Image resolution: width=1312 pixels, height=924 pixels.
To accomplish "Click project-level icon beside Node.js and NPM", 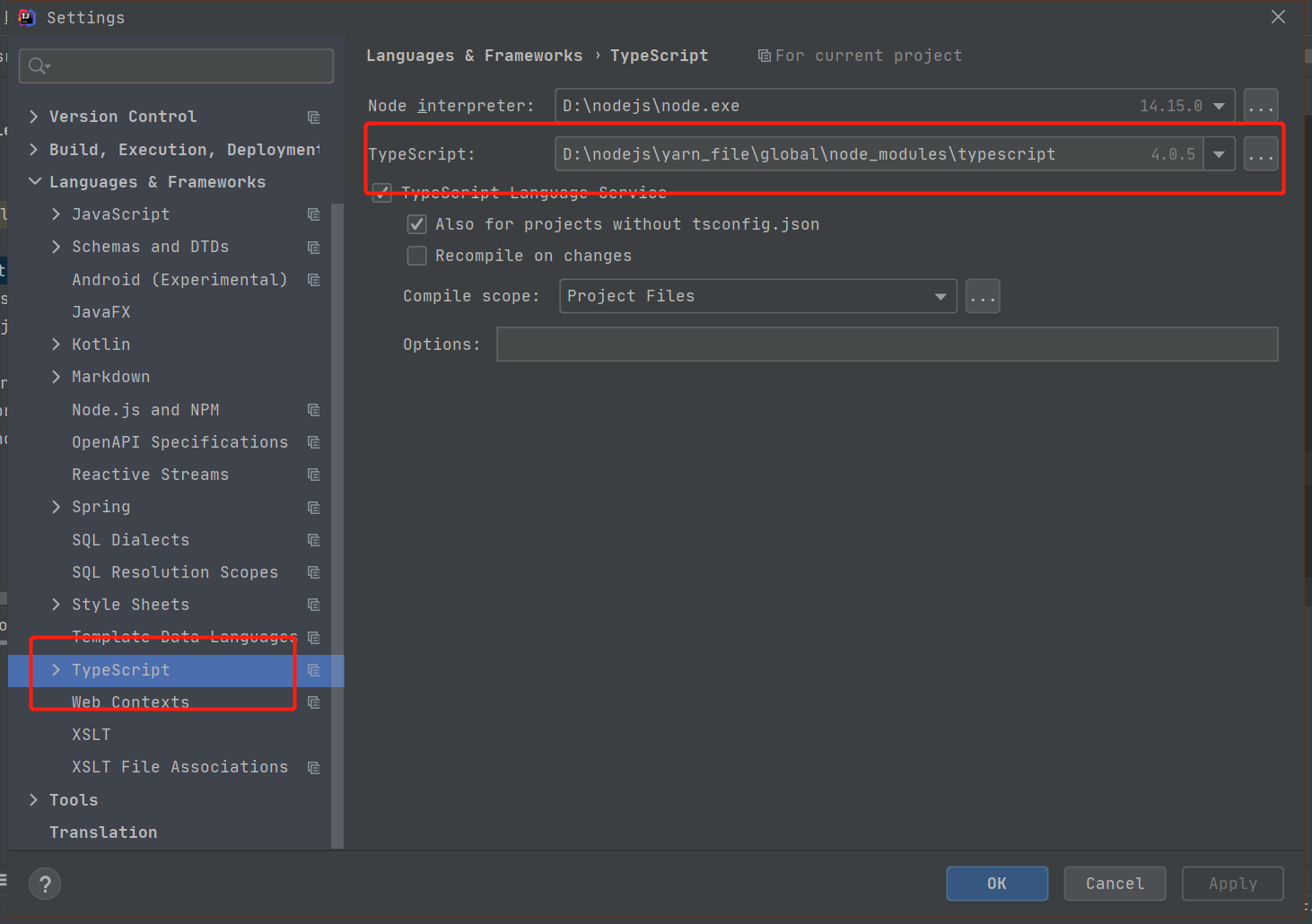I will pos(313,410).
